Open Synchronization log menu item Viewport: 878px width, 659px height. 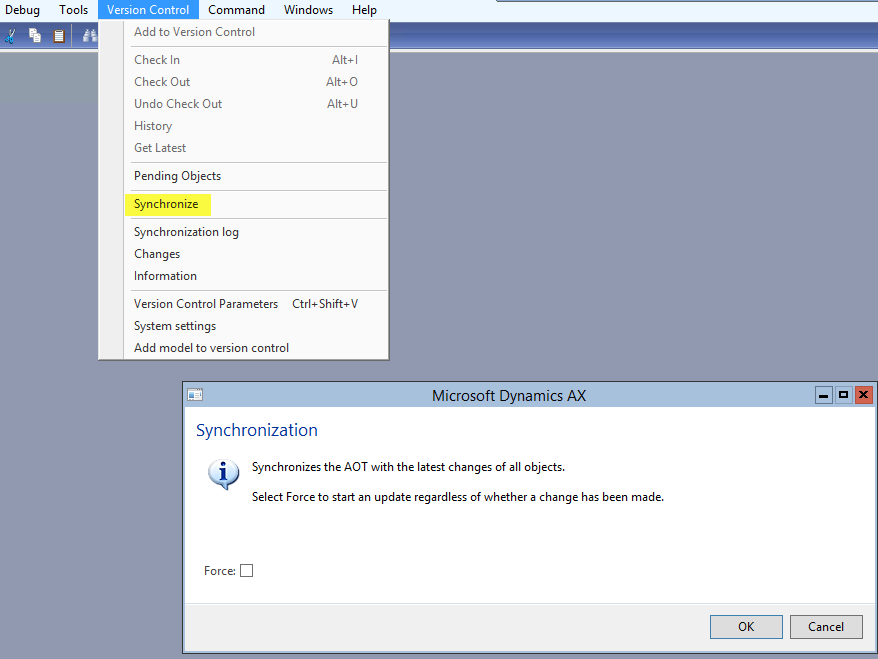[186, 232]
